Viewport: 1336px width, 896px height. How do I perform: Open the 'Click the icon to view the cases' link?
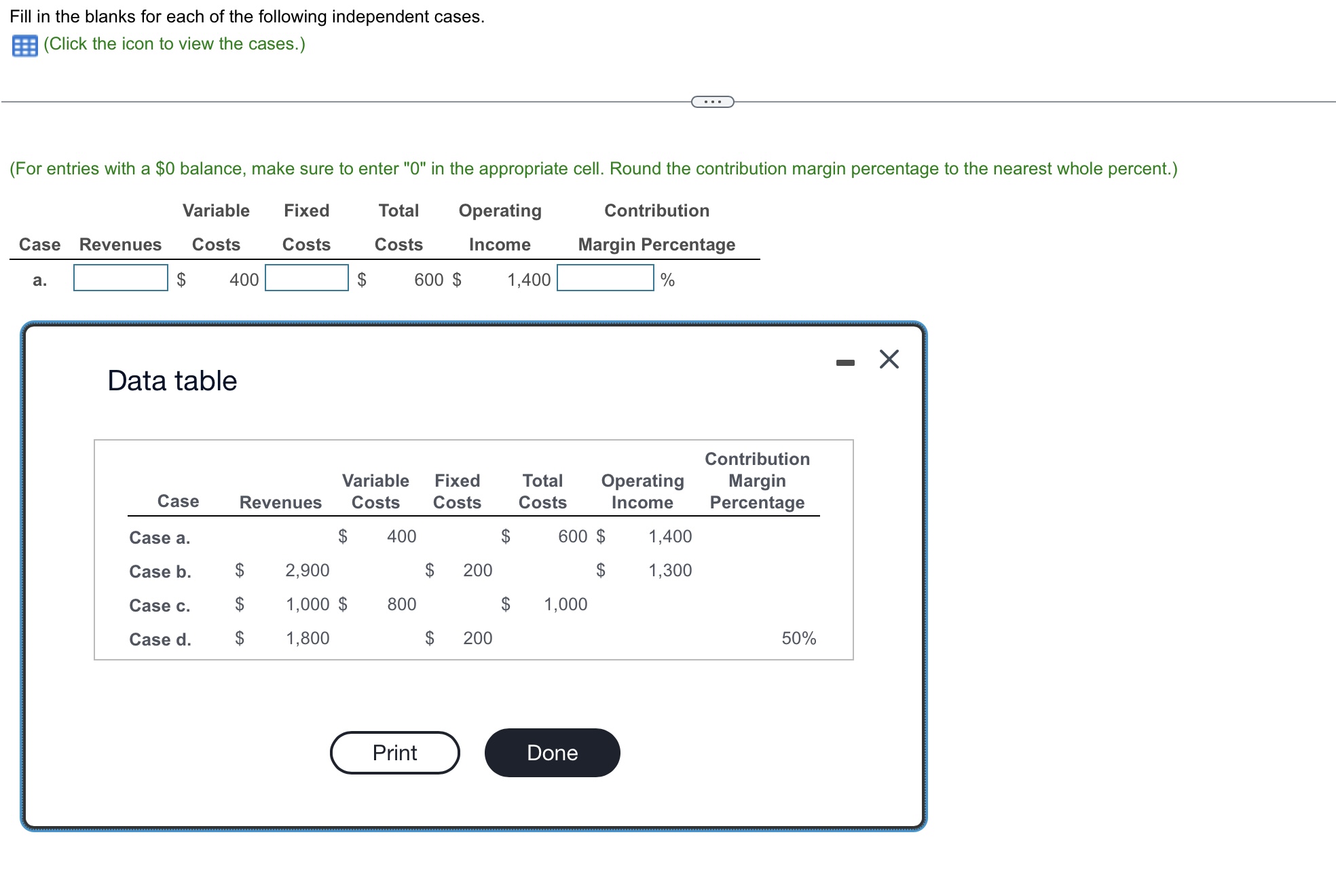click(174, 44)
